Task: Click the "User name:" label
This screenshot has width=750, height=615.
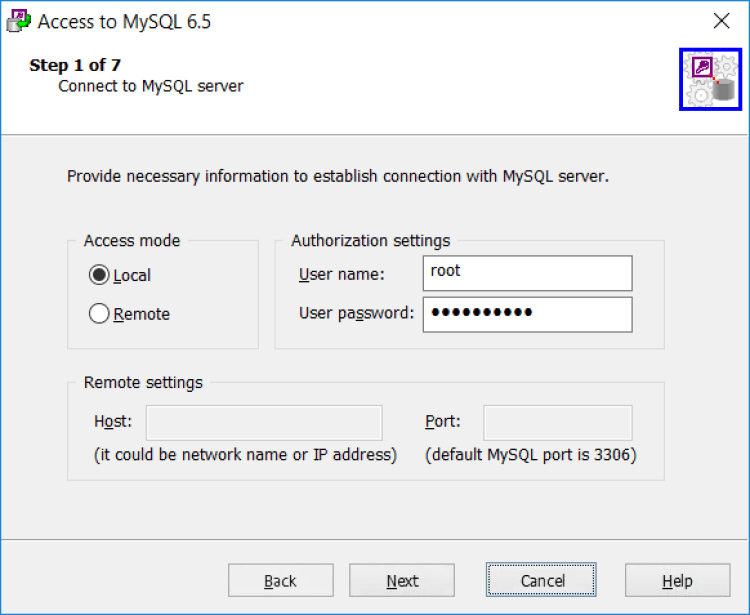Action: tap(341, 273)
